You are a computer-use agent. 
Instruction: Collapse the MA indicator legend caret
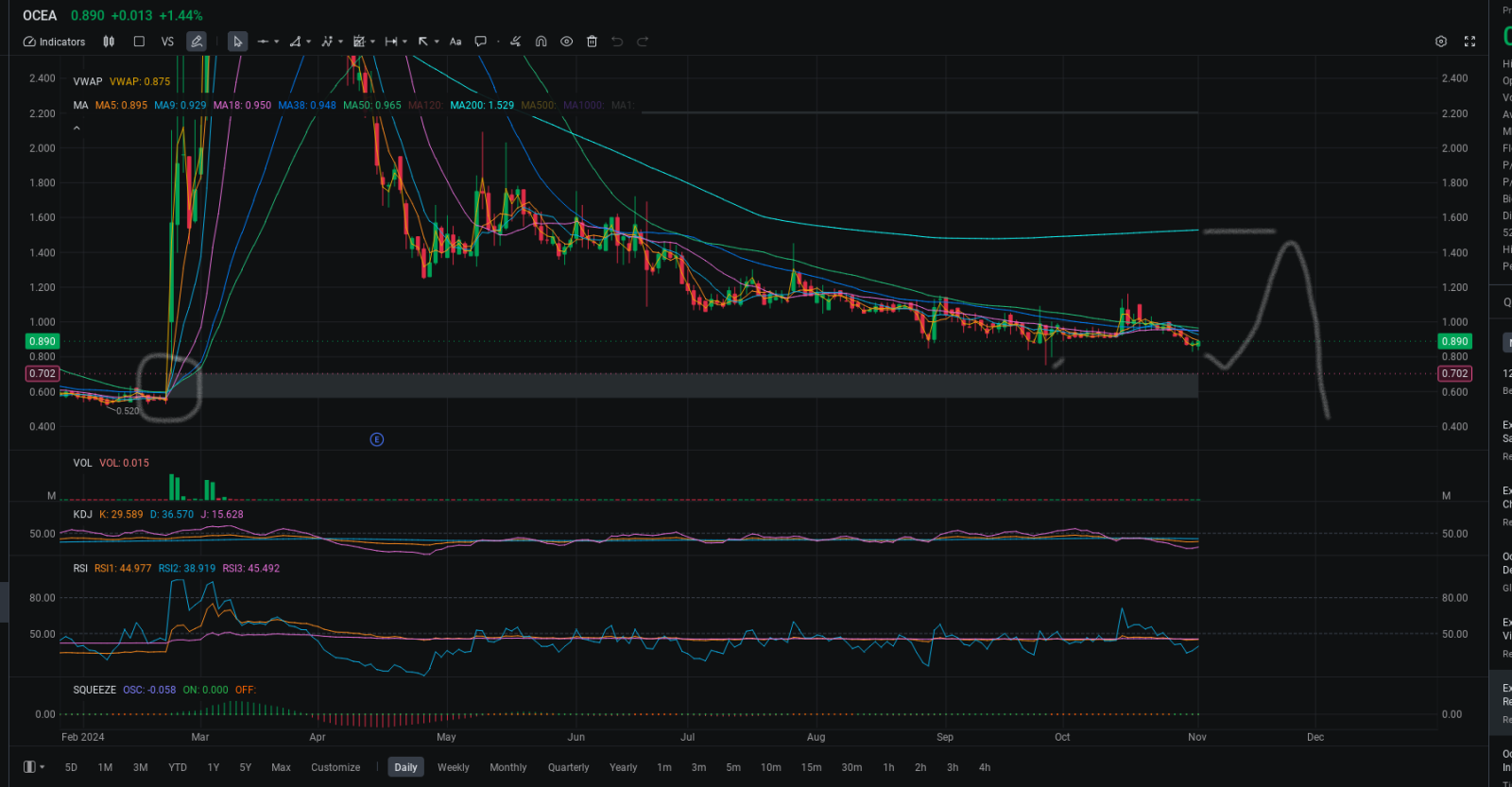pyautogui.click(x=77, y=128)
